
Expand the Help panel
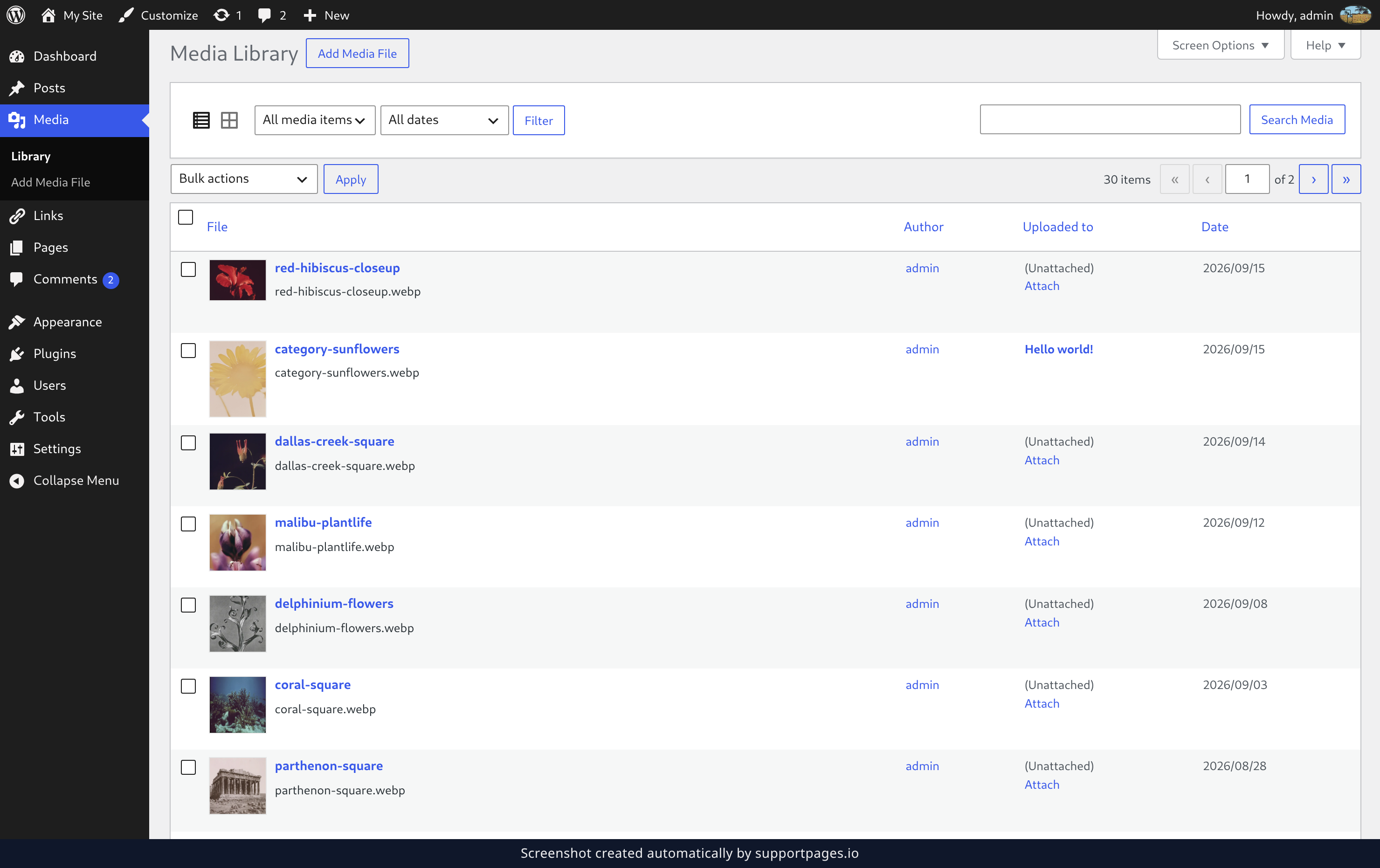click(x=1325, y=45)
